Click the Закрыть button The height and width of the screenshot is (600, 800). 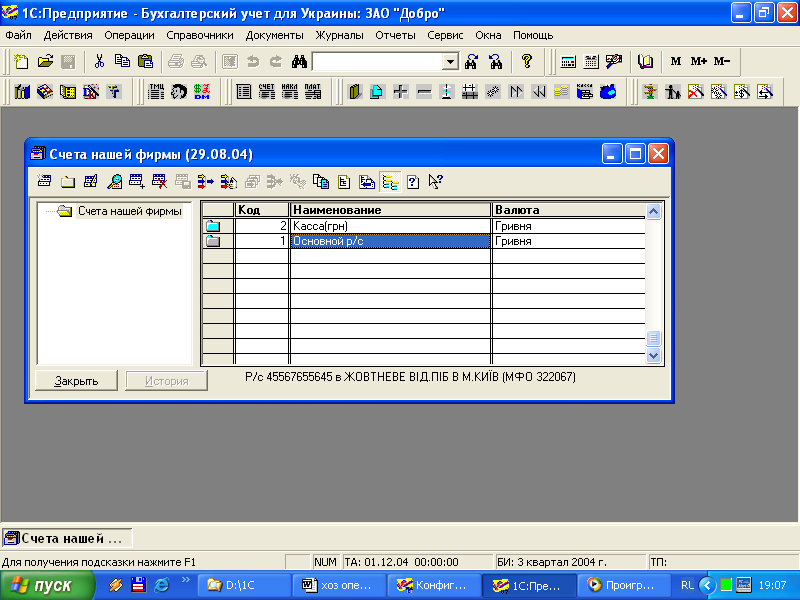[x=76, y=381]
